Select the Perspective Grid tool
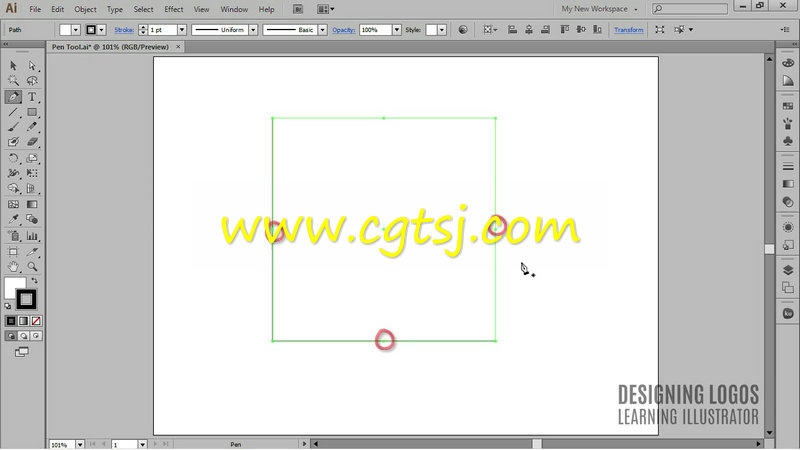 [32, 188]
